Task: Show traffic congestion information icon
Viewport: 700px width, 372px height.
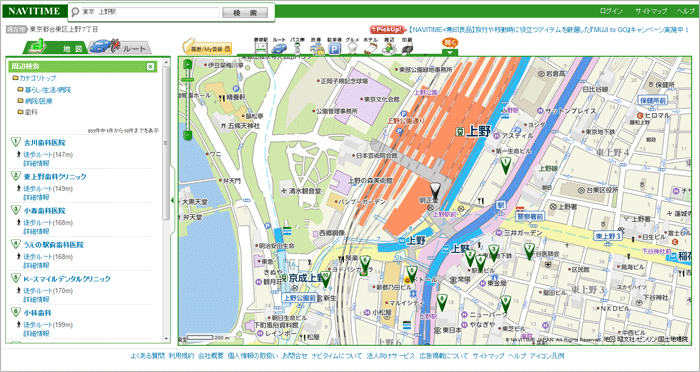Action: pyautogui.click(x=316, y=46)
